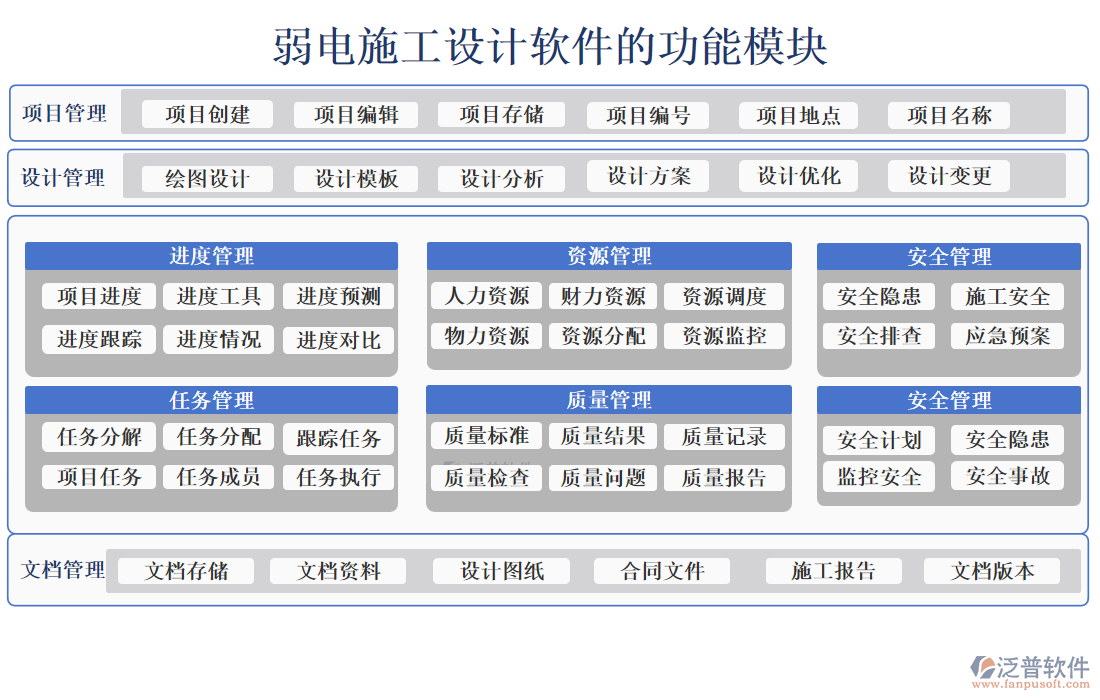Open 质量报告
1100x700 pixels.
[726, 477]
